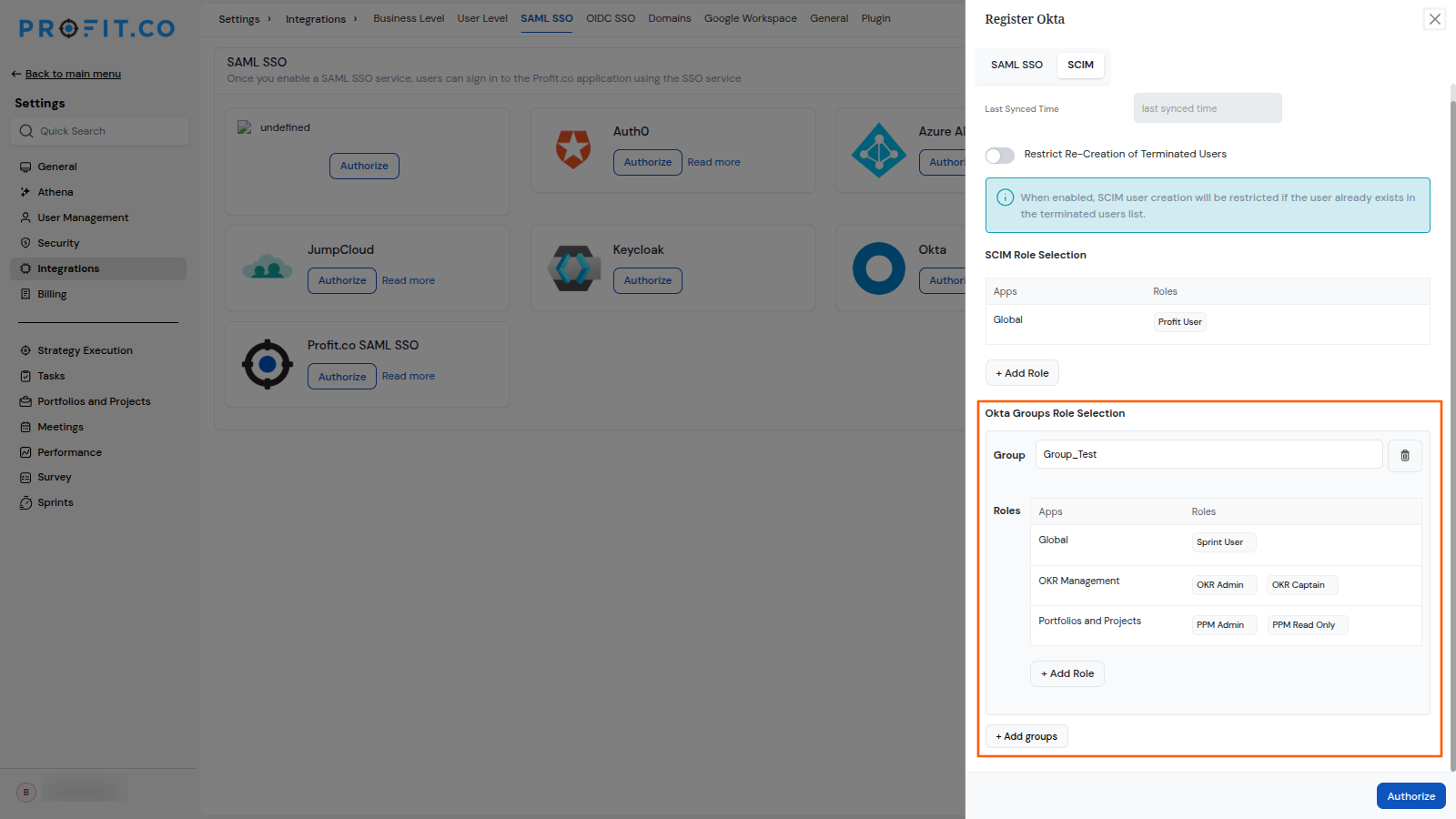Click the Portfolios and Projects briefcase icon
This screenshot has height=819, width=1456.
(25, 402)
